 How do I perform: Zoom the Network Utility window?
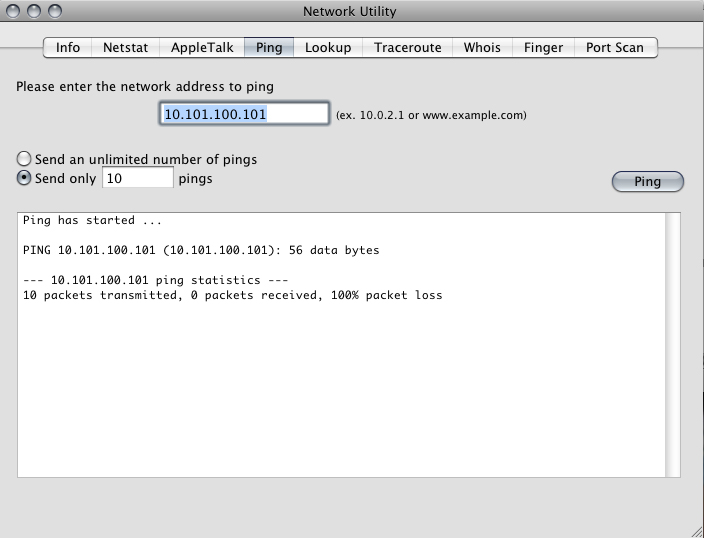coord(54,12)
